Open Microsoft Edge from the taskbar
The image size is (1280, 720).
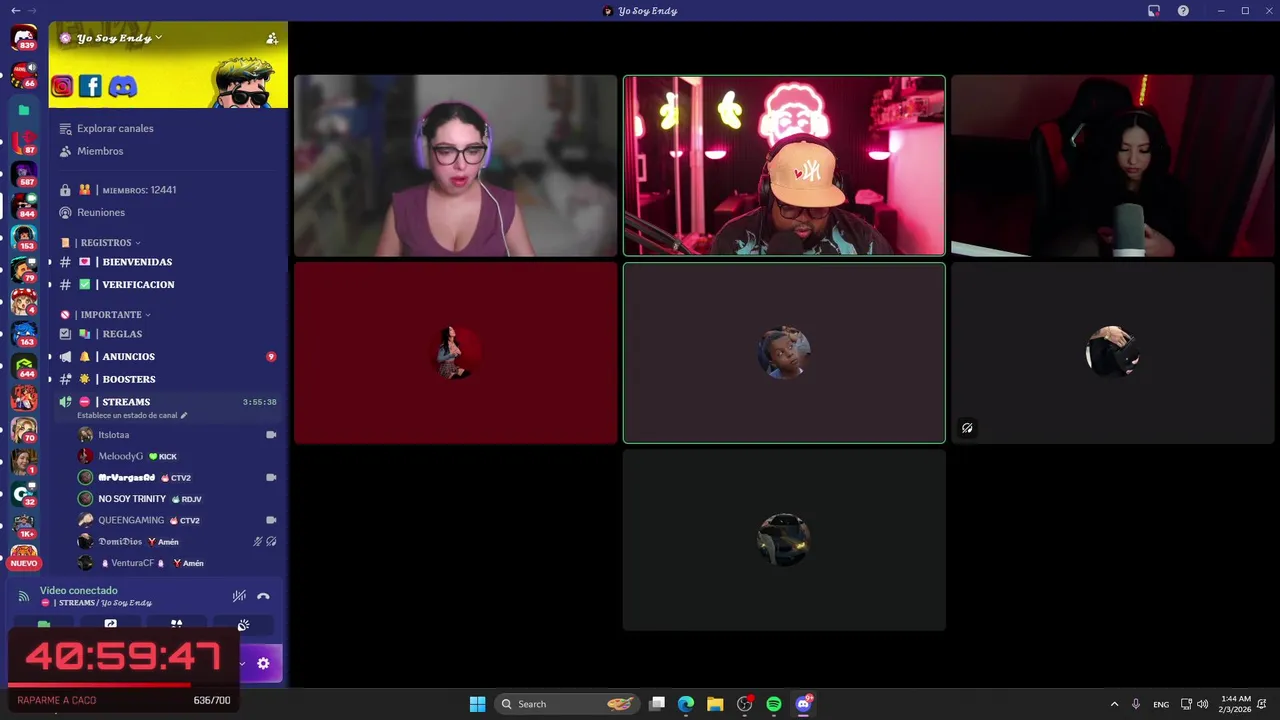coord(686,704)
